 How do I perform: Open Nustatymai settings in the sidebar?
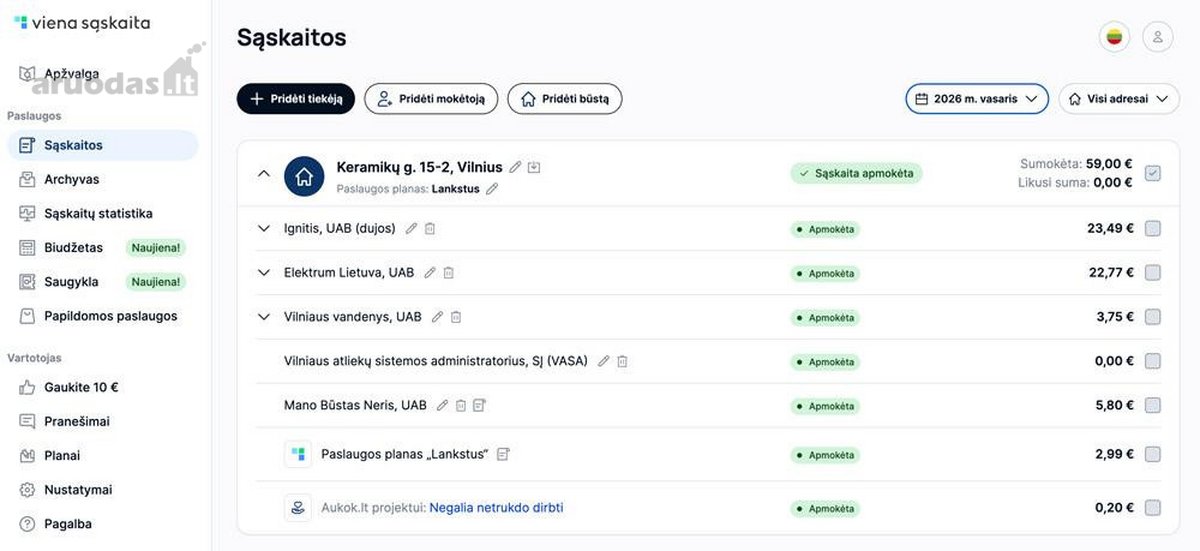(102, 490)
